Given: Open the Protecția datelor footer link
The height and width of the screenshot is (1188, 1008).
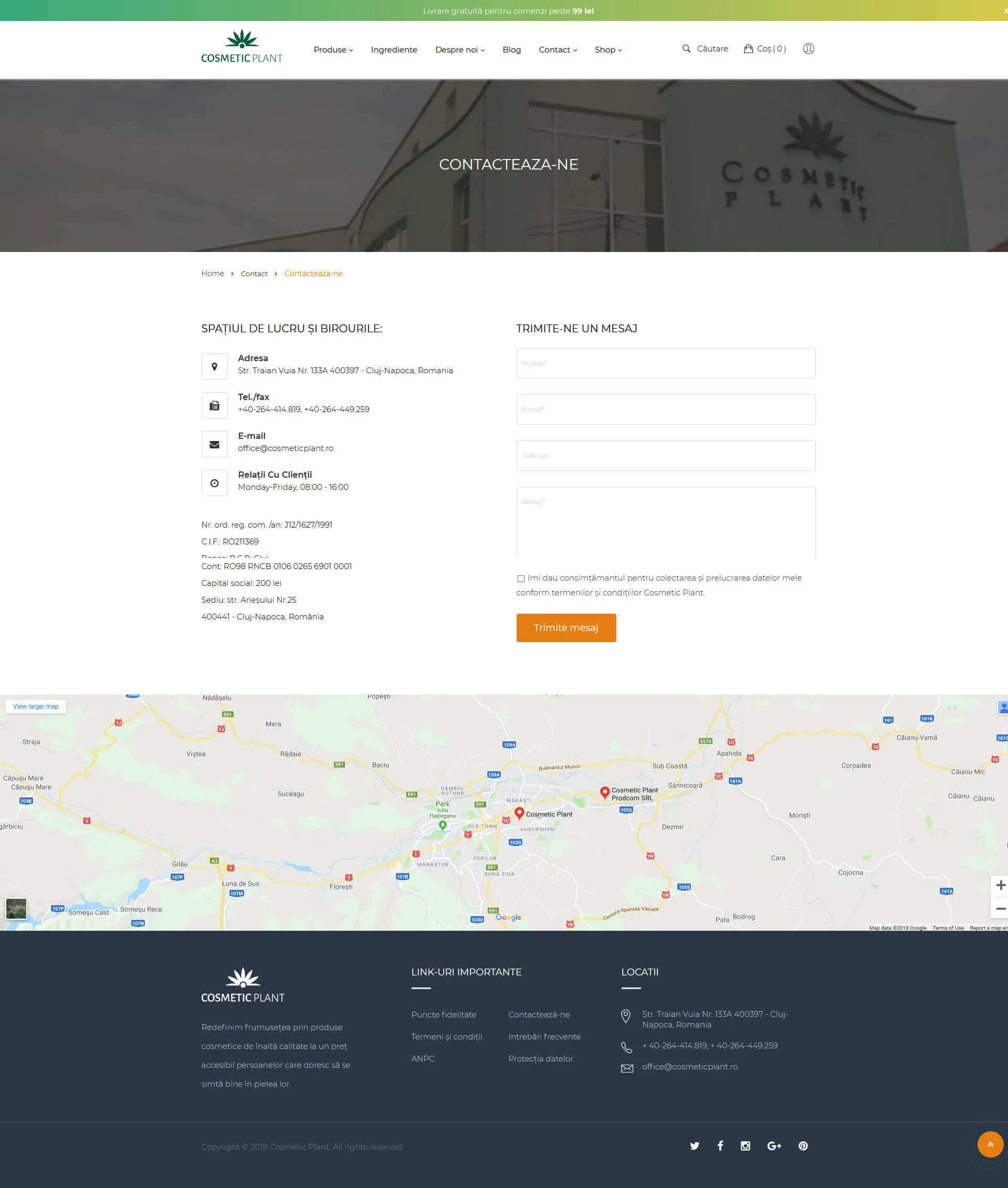Looking at the screenshot, I should 541,1058.
